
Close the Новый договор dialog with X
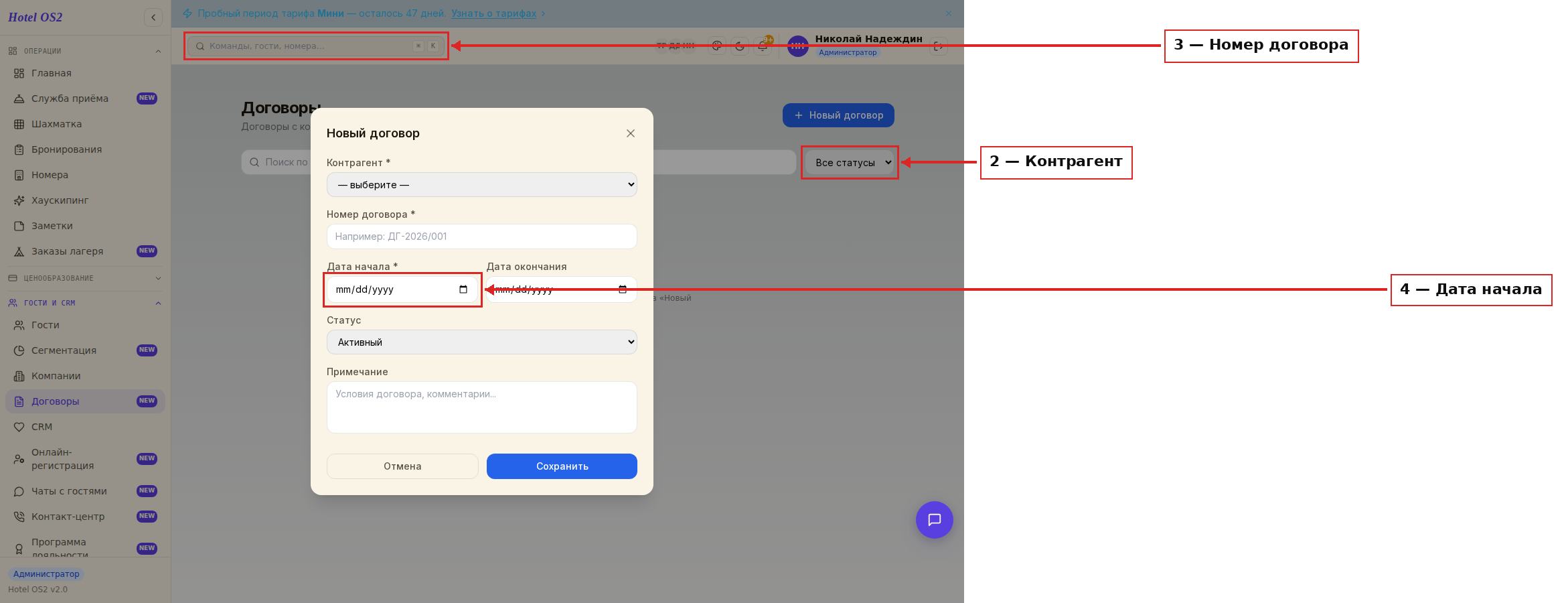pyautogui.click(x=631, y=133)
